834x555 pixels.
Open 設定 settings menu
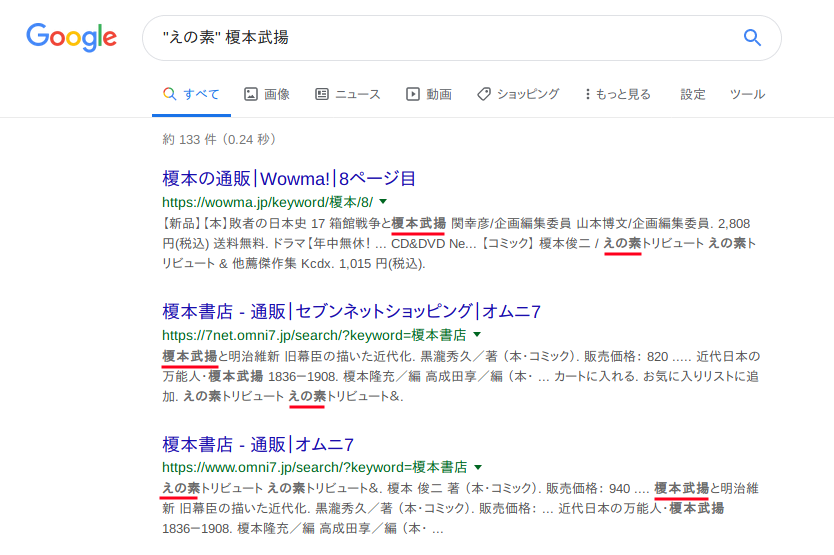(693, 94)
